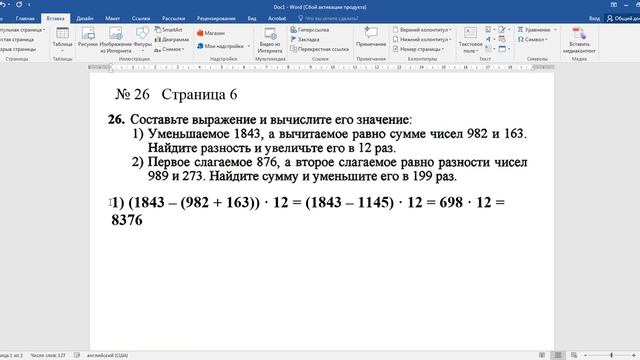
Task: Switch to the Acrobat ribbon tab
Action: pyautogui.click(x=277, y=18)
